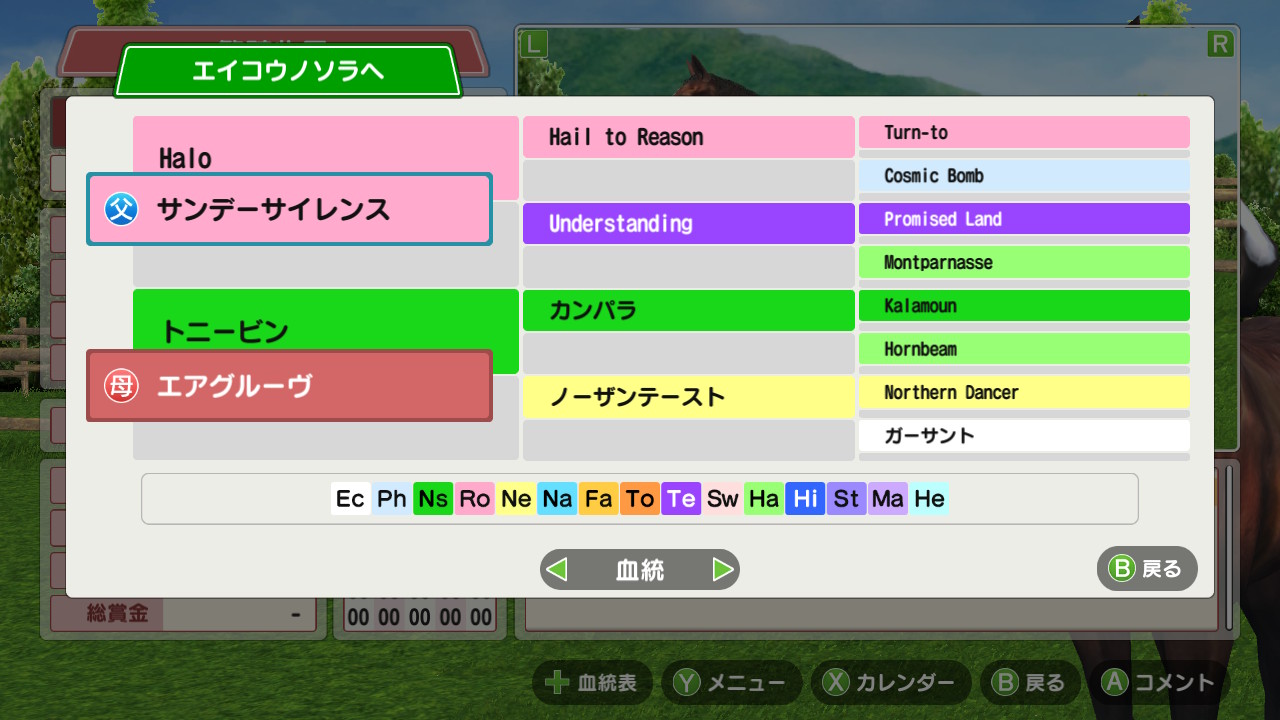This screenshot has height=720, width=1280.
Task: Select the He lineage color swatch
Action: click(929, 499)
